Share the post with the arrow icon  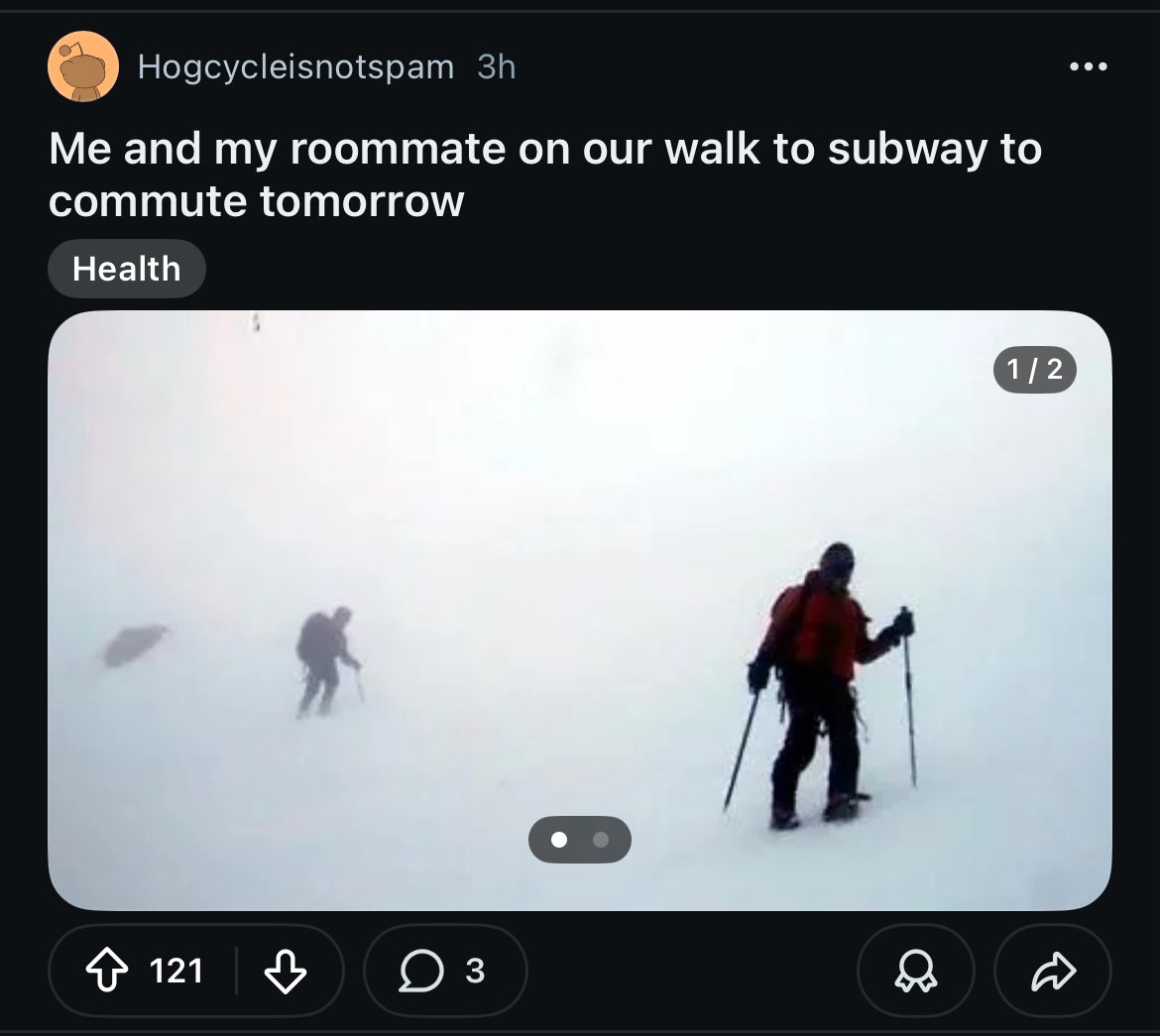[x=1052, y=972]
